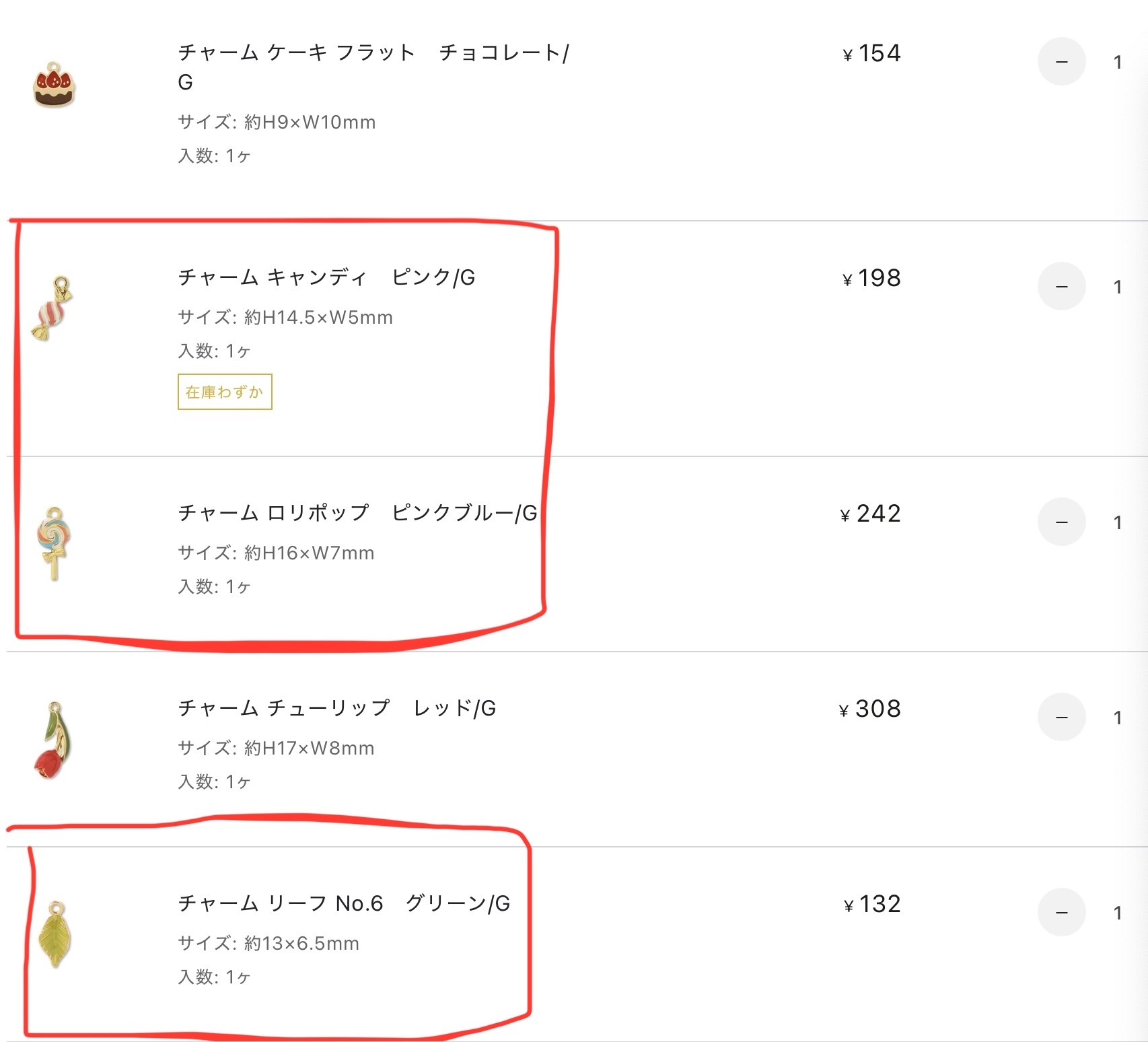The height and width of the screenshot is (1042, 1148).
Task: Click minus button for the lollipop charm
Action: (1062, 522)
